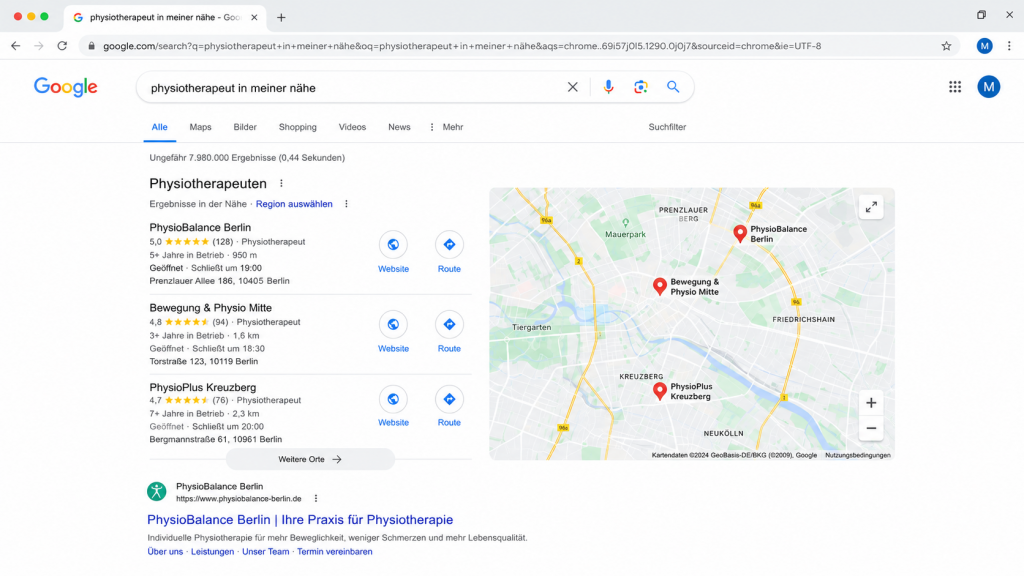
Task: Open Termin vereinbaren sitelink
Action: click(334, 551)
